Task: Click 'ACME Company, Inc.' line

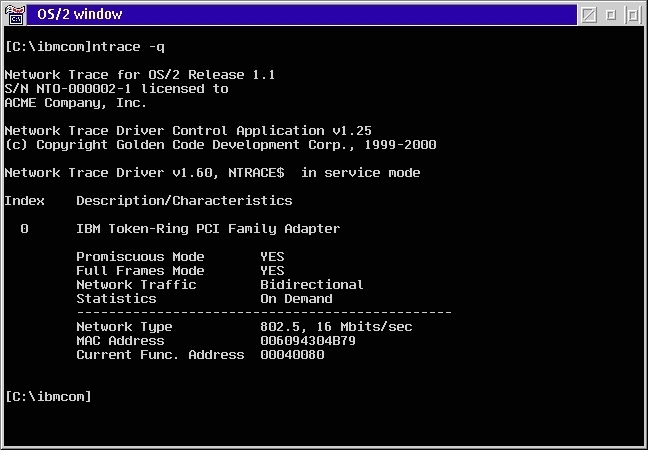Action: click(76, 103)
